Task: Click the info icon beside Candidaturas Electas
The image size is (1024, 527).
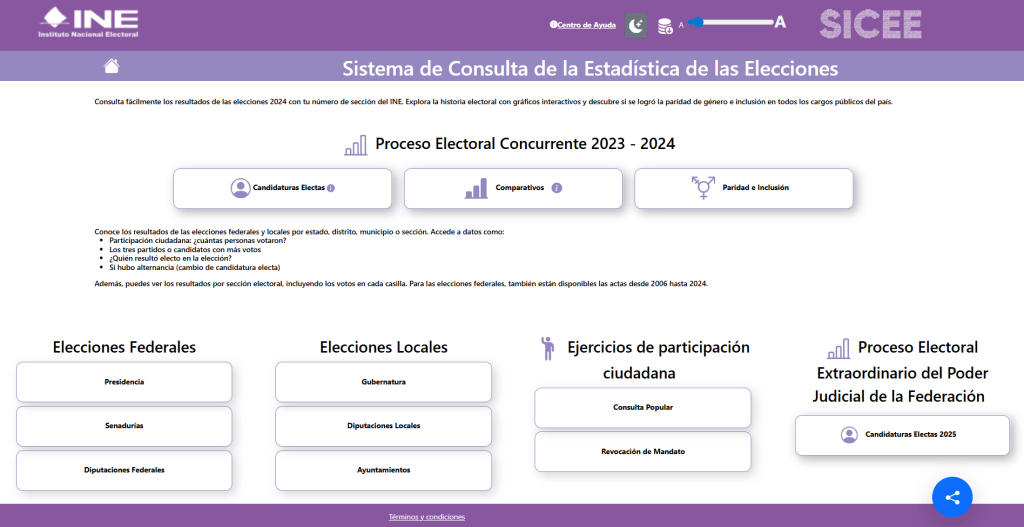Action: point(331,188)
